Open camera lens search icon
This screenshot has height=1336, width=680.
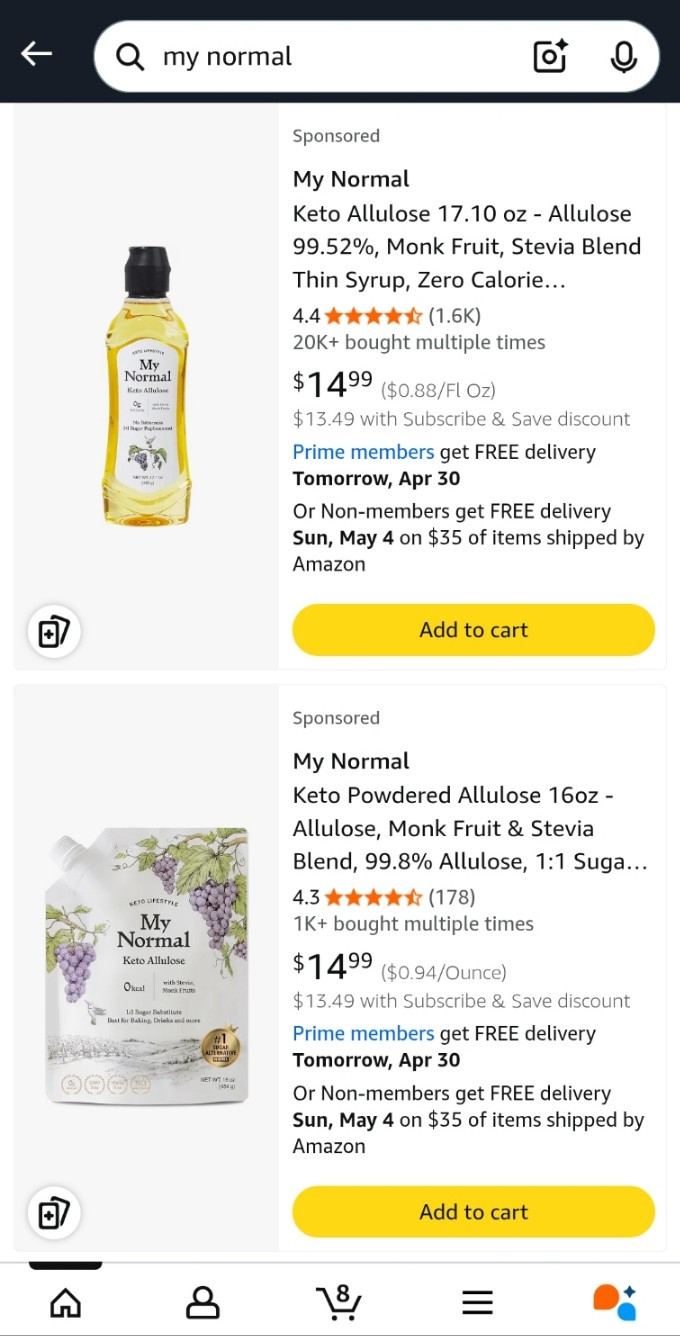(x=550, y=57)
